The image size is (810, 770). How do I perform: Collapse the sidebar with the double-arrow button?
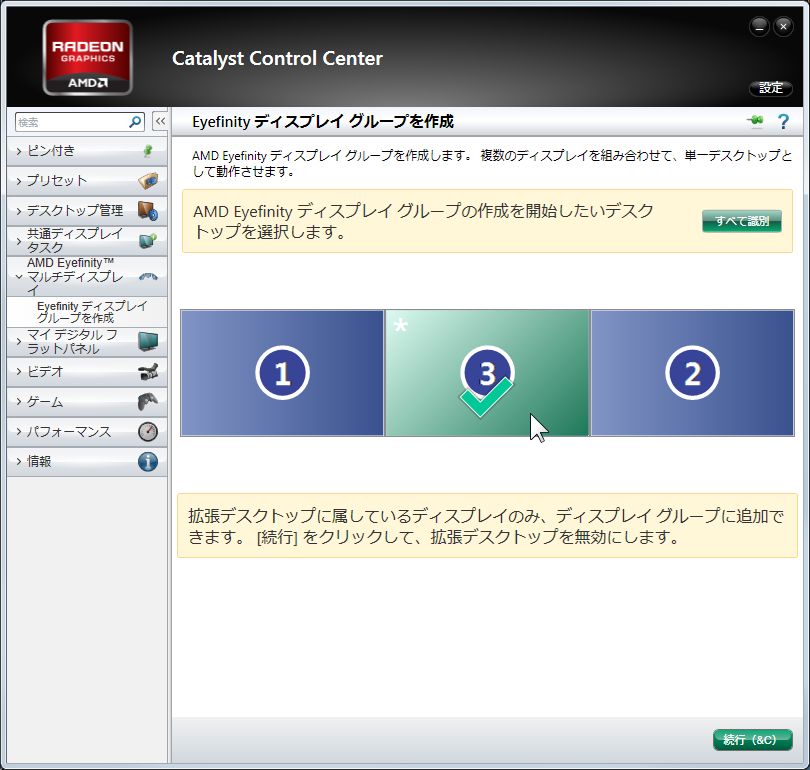(x=160, y=122)
